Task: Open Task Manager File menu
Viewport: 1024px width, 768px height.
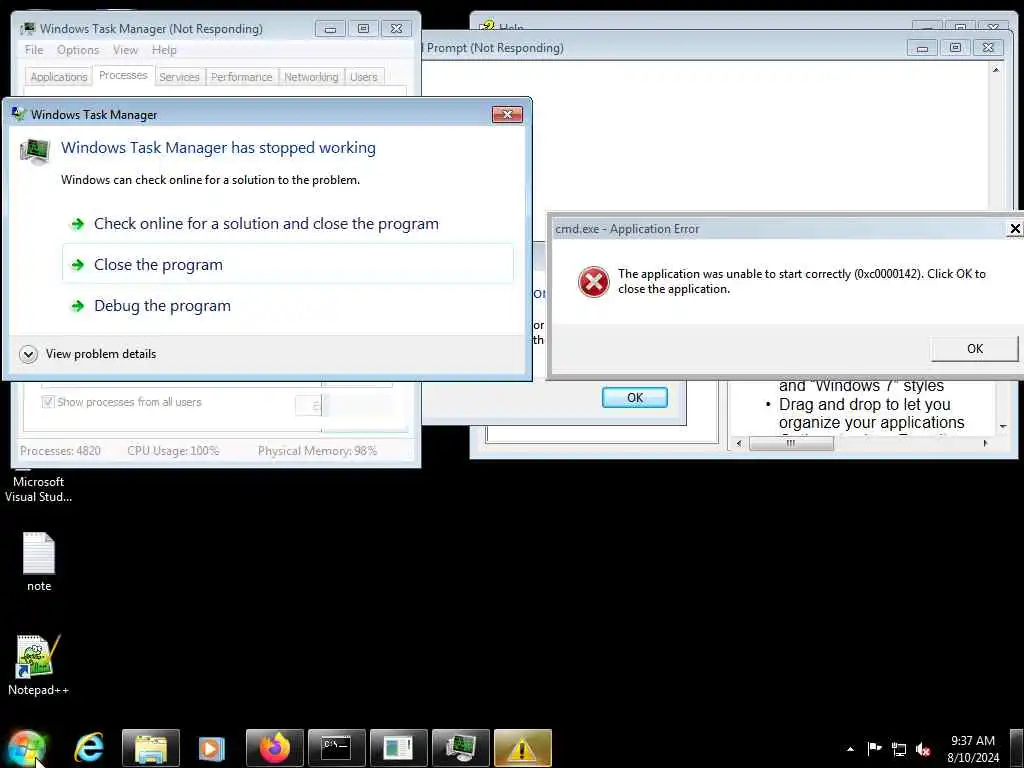Action: point(34,50)
